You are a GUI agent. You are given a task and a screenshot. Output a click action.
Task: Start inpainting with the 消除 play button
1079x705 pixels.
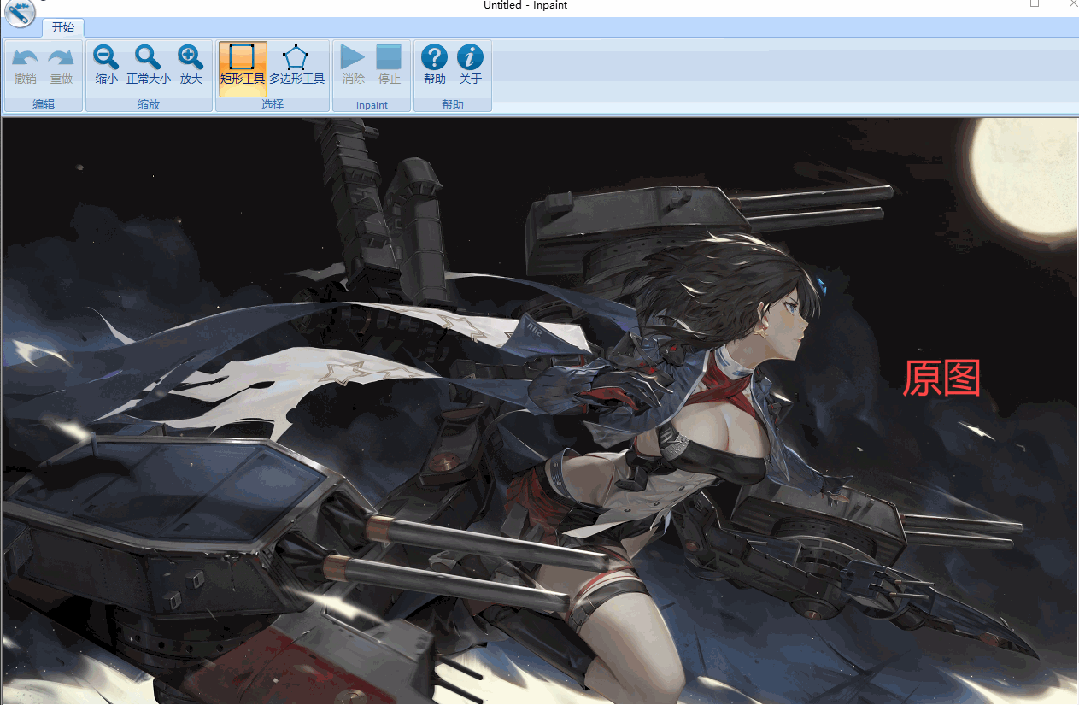pyautogui.click(x=353, y=65)
